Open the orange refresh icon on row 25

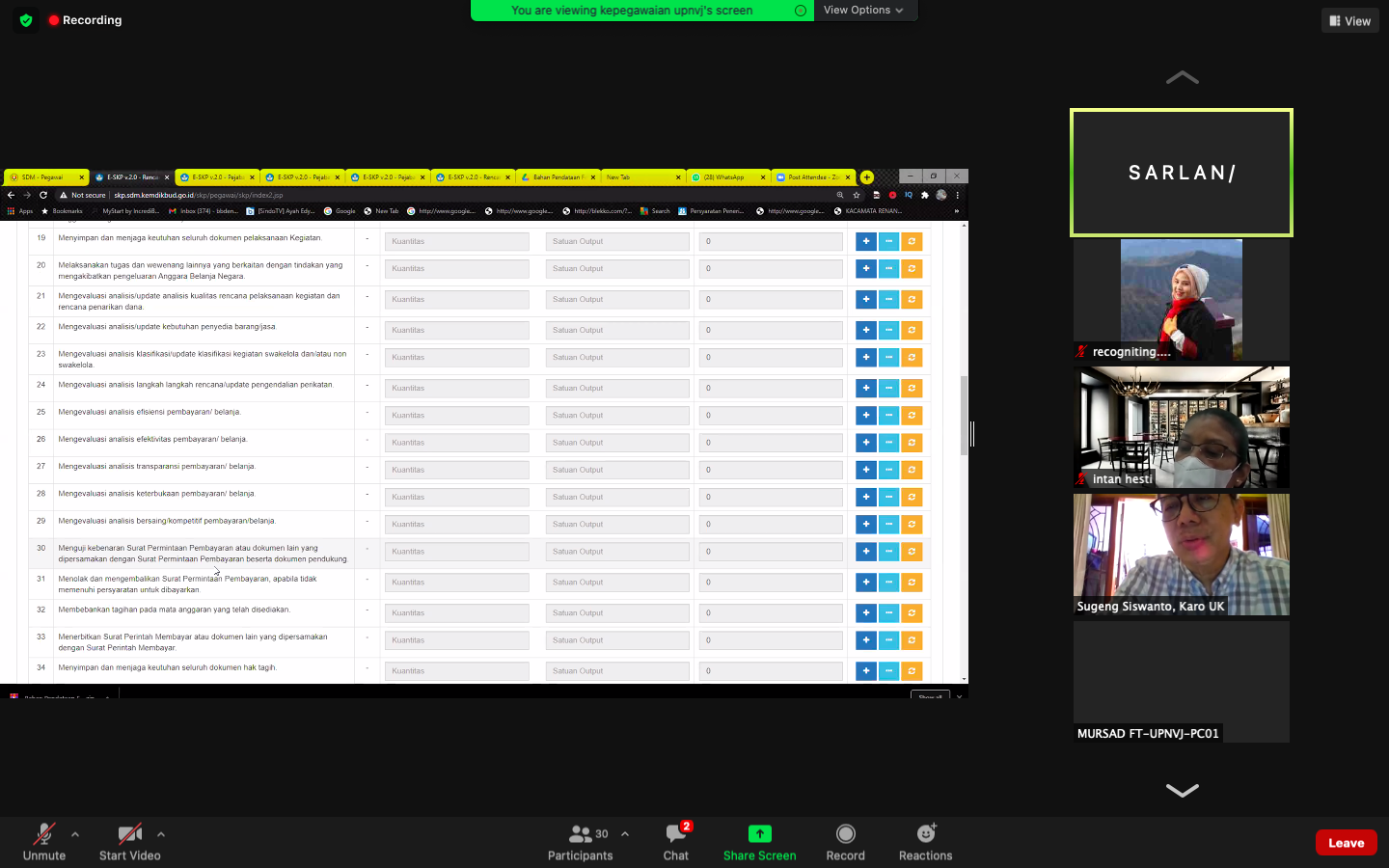point(912,415)
